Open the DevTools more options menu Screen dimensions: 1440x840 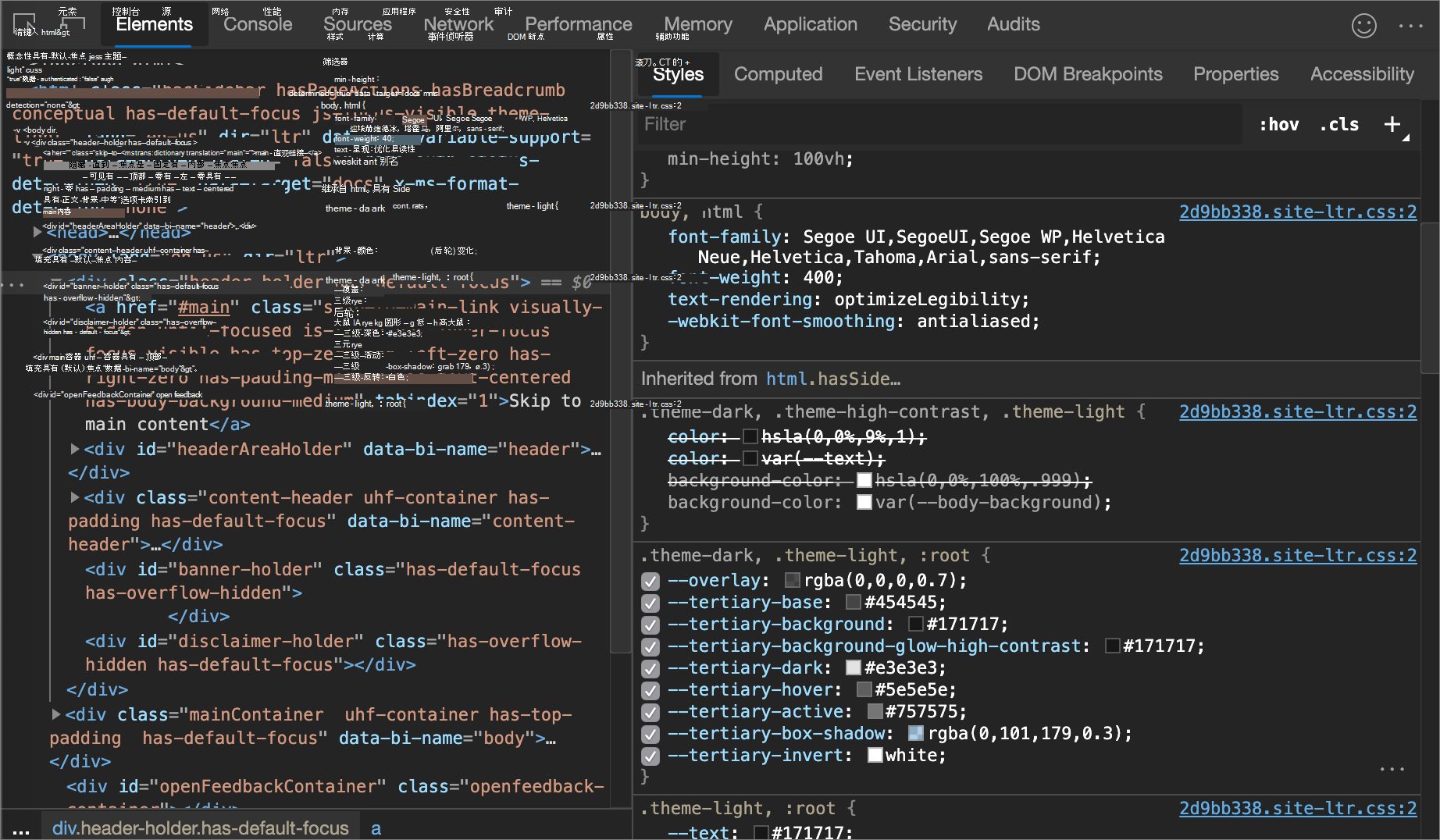coord(1410,26)
